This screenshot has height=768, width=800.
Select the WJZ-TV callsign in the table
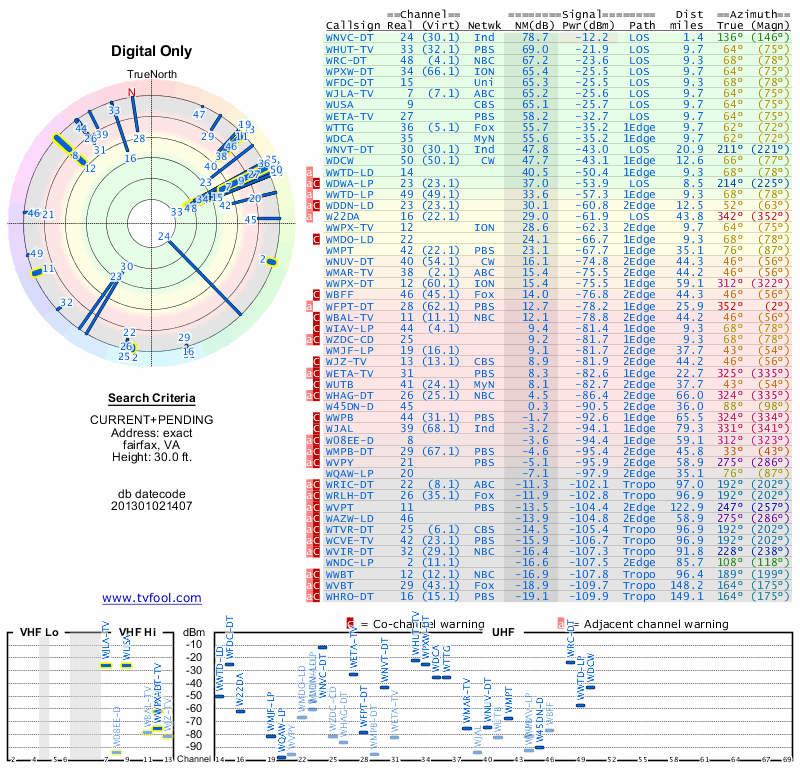tap(346, 362)
